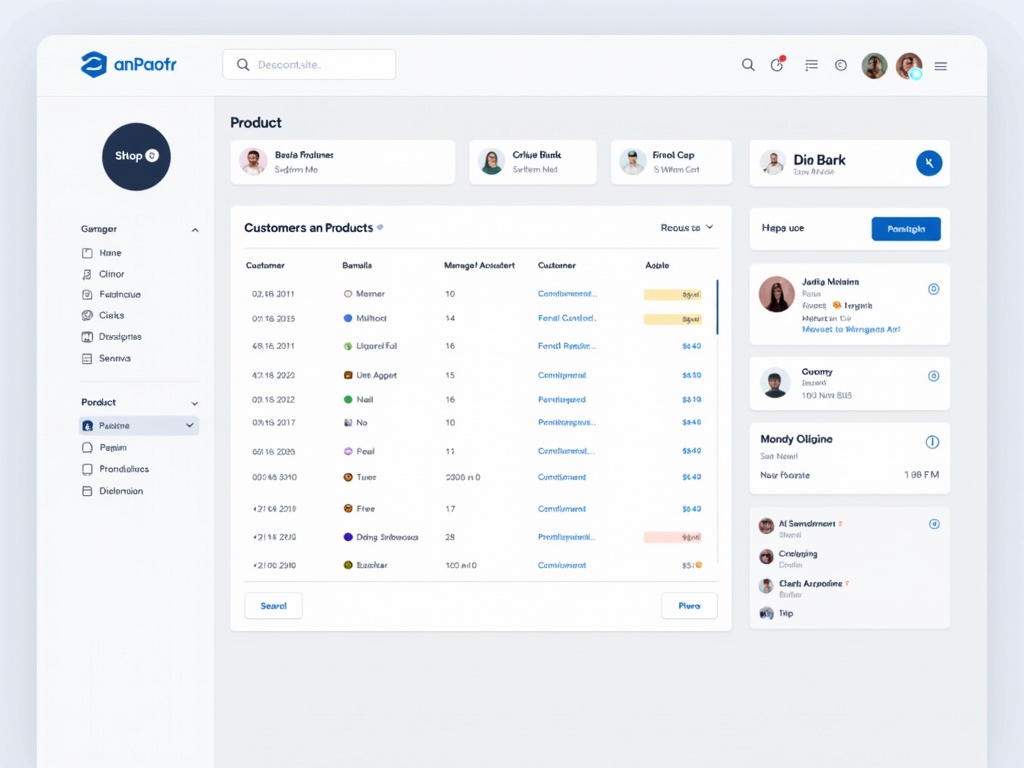Click the blue arrow icon on Dio Bark card
The height and width of the screenshot is (768, 1024).
point(929,162)
